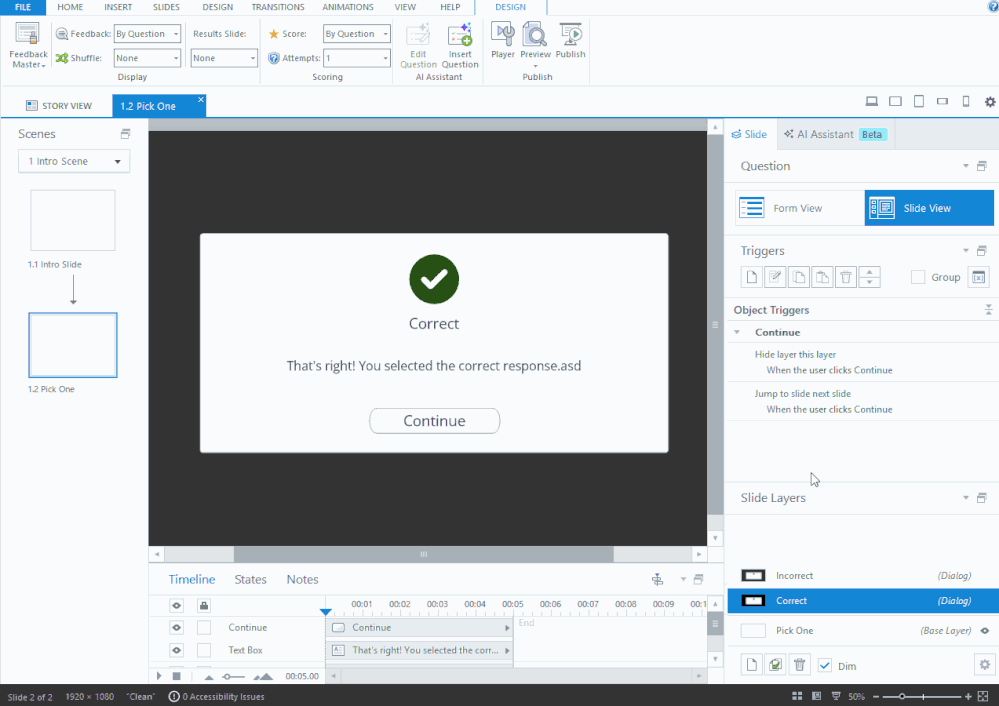999x706 pixels.
Task: Open the 1 Intro Scene dropdown
Action: [74, 161]
